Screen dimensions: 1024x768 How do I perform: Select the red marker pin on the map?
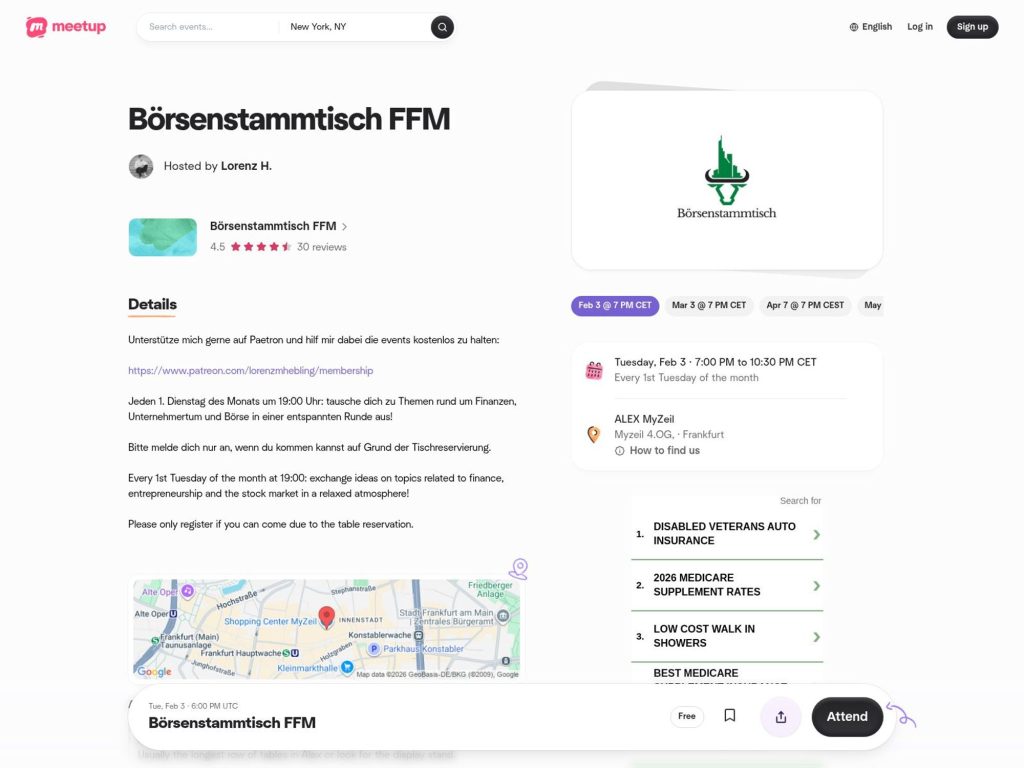[324, 618]
